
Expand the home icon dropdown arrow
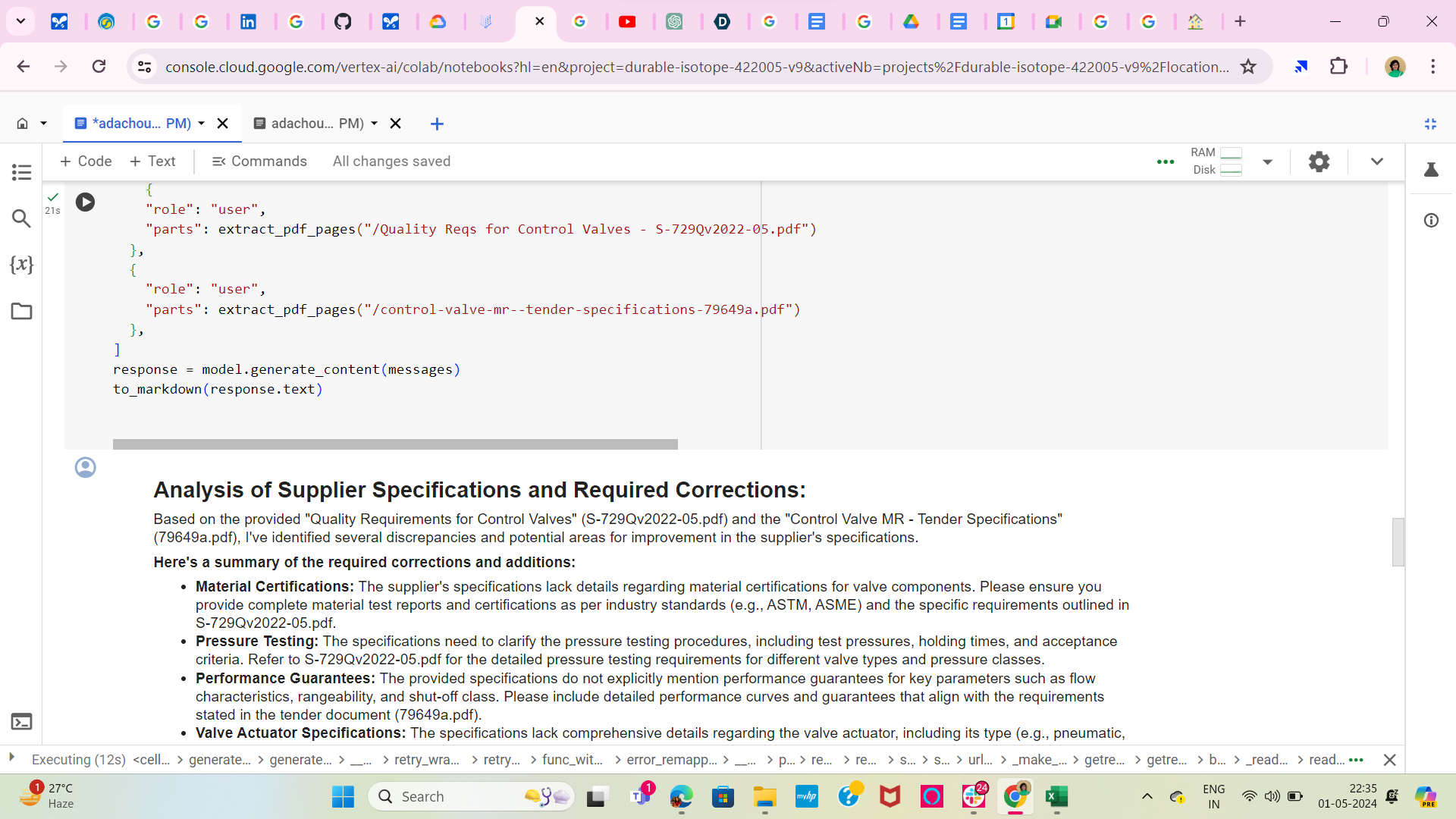(x=44, y=124)
